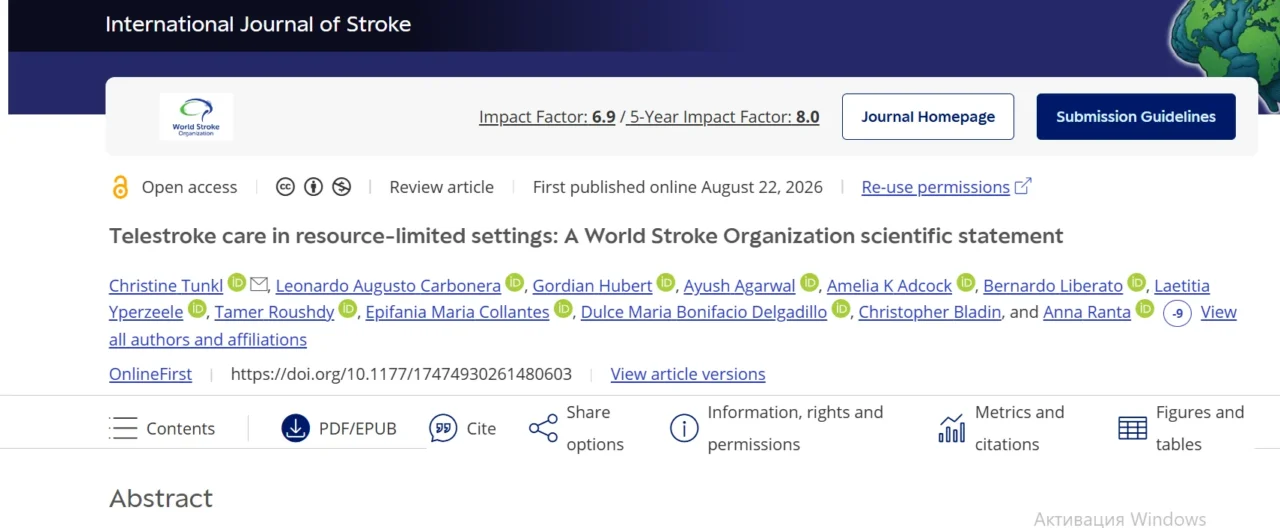This screenshot has height=528, width=1280.
Task: Click the Abstract heading
Action: (161, 498)
